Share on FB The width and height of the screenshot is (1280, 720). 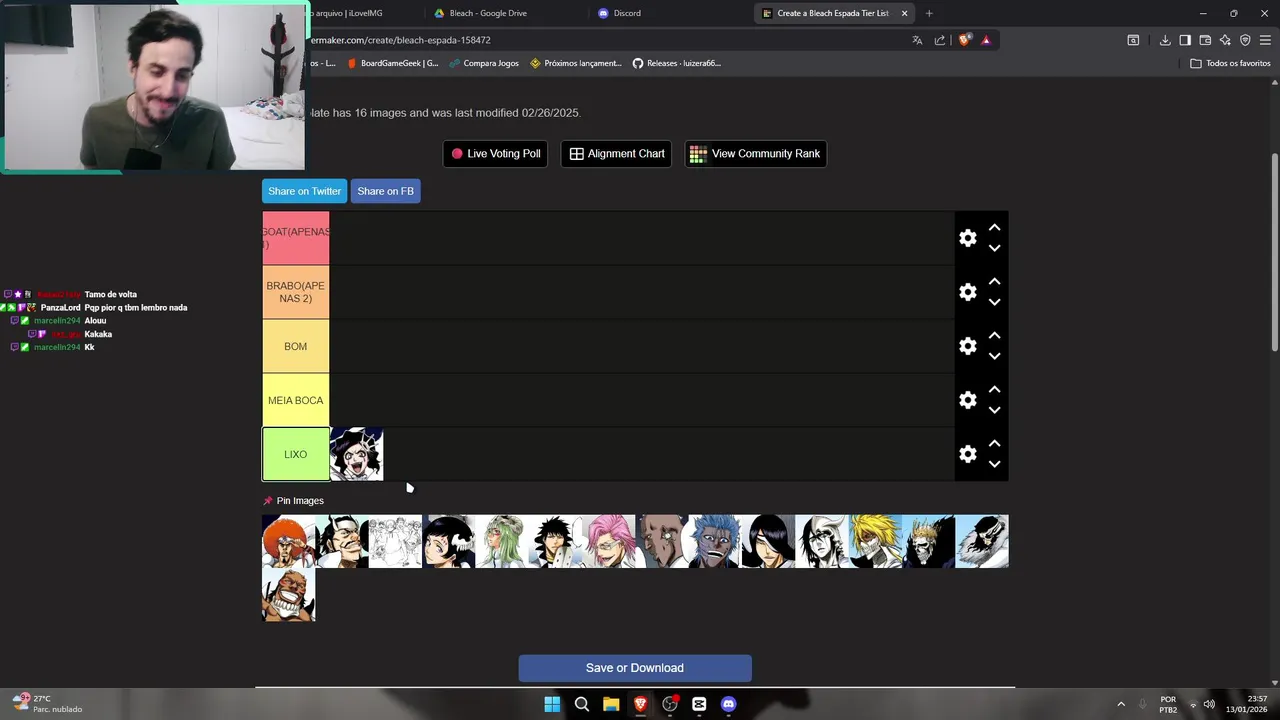pos(385,191)
